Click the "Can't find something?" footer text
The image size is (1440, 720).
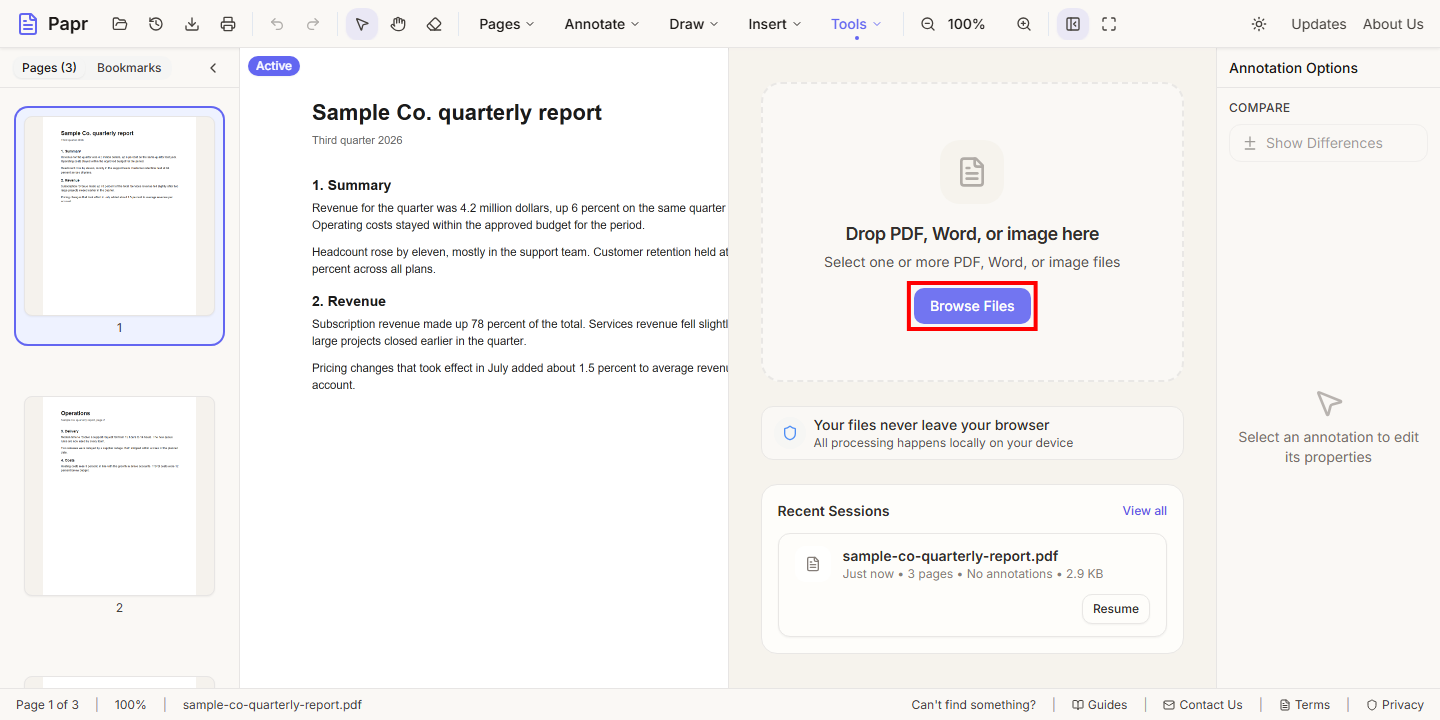coord(974,705)
